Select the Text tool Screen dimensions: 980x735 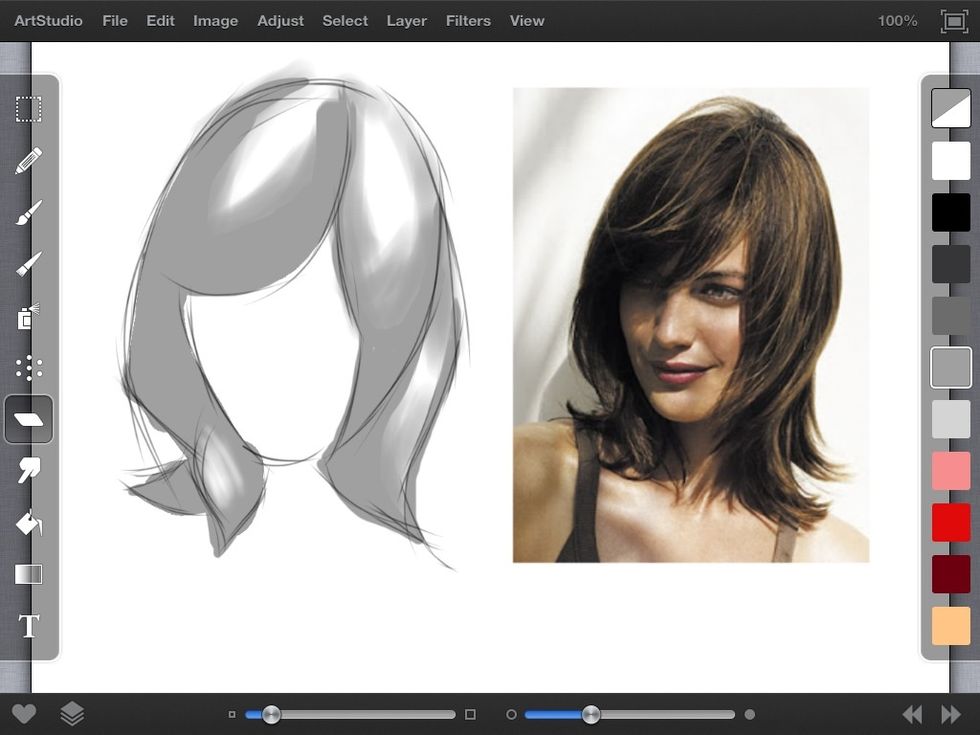[x=29, y=626]
